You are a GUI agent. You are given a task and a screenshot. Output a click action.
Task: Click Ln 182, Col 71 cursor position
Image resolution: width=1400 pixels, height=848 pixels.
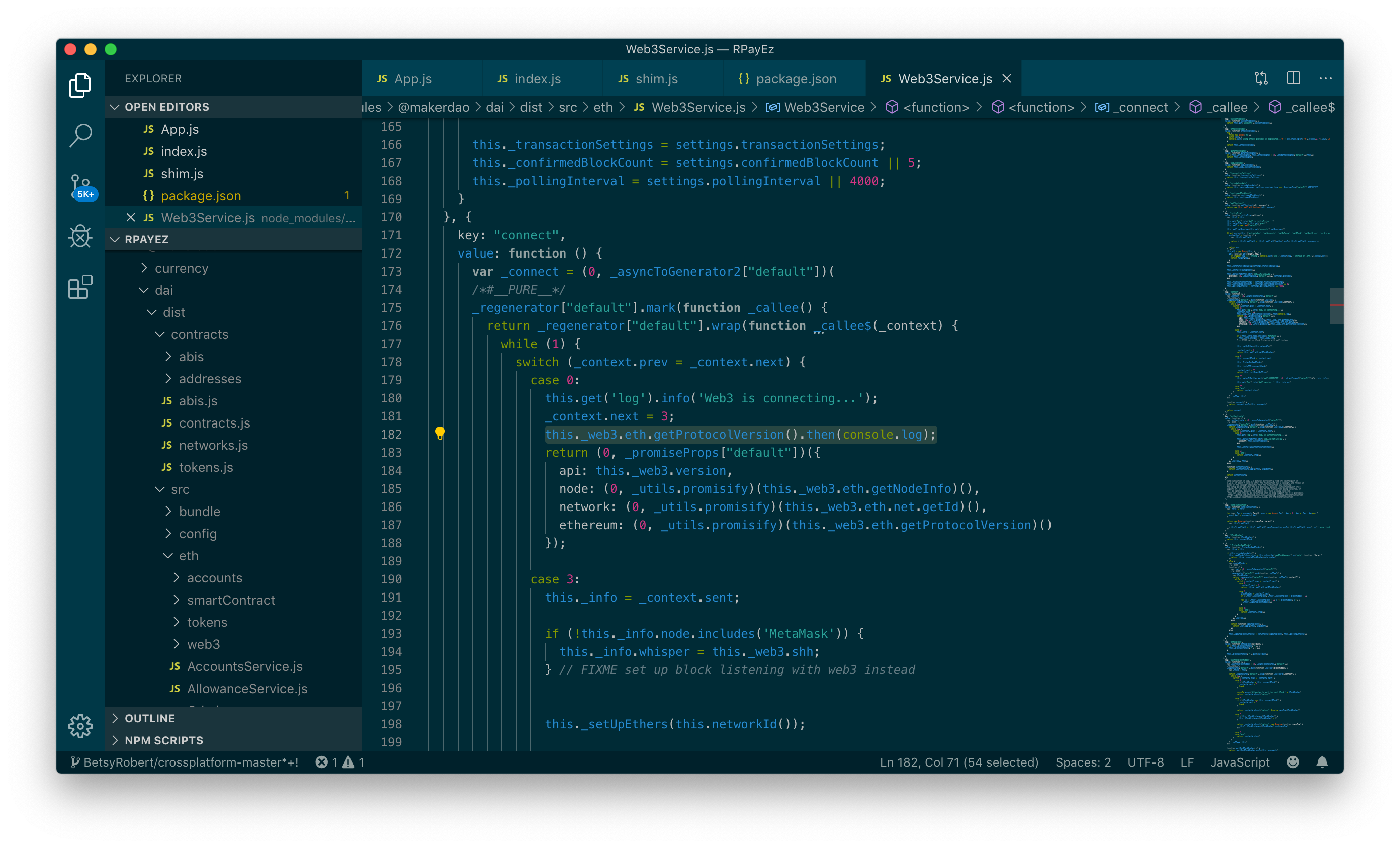coord(959,762)
